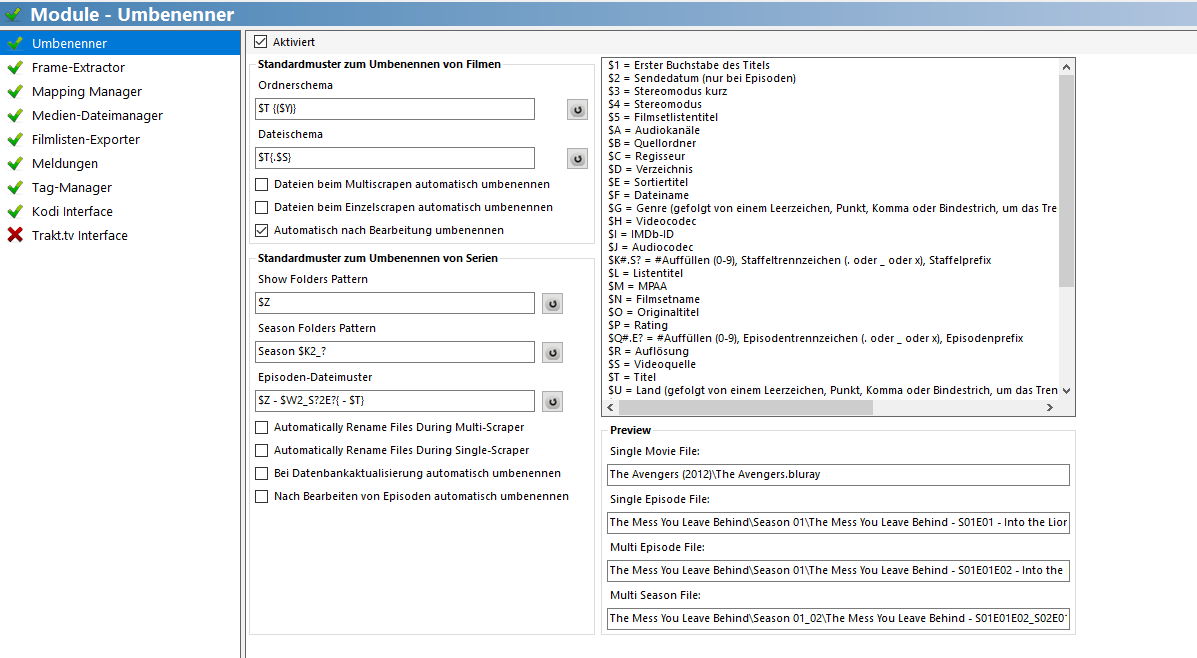Screen dimensions: 1197x658
Task: Toggle the Aktiviert checkbox
Action: (x=261, y=42)
